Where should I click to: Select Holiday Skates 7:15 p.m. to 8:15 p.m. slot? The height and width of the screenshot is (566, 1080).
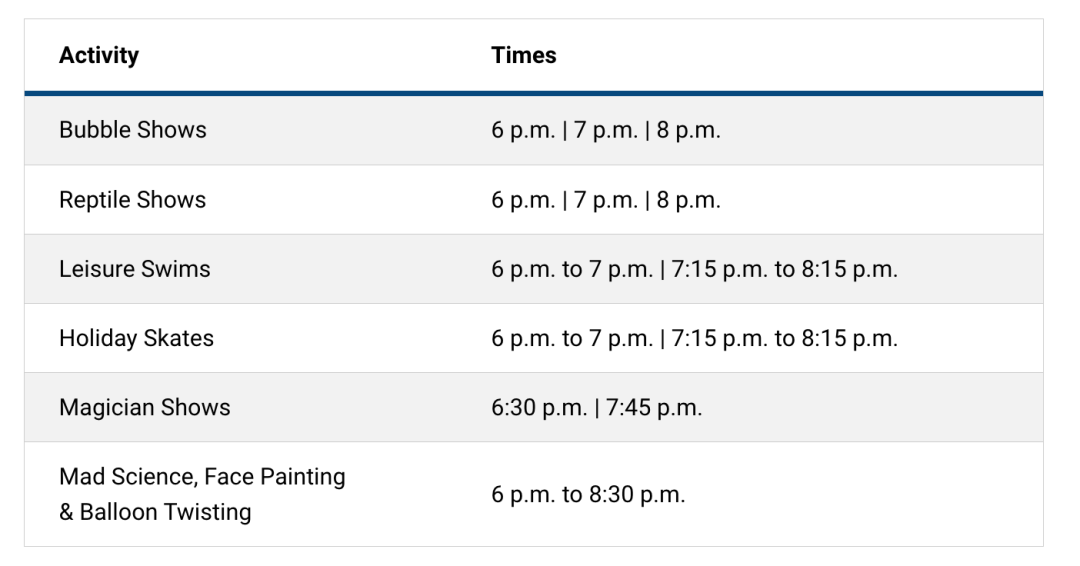pyautogui.click(x=785, y=338)
